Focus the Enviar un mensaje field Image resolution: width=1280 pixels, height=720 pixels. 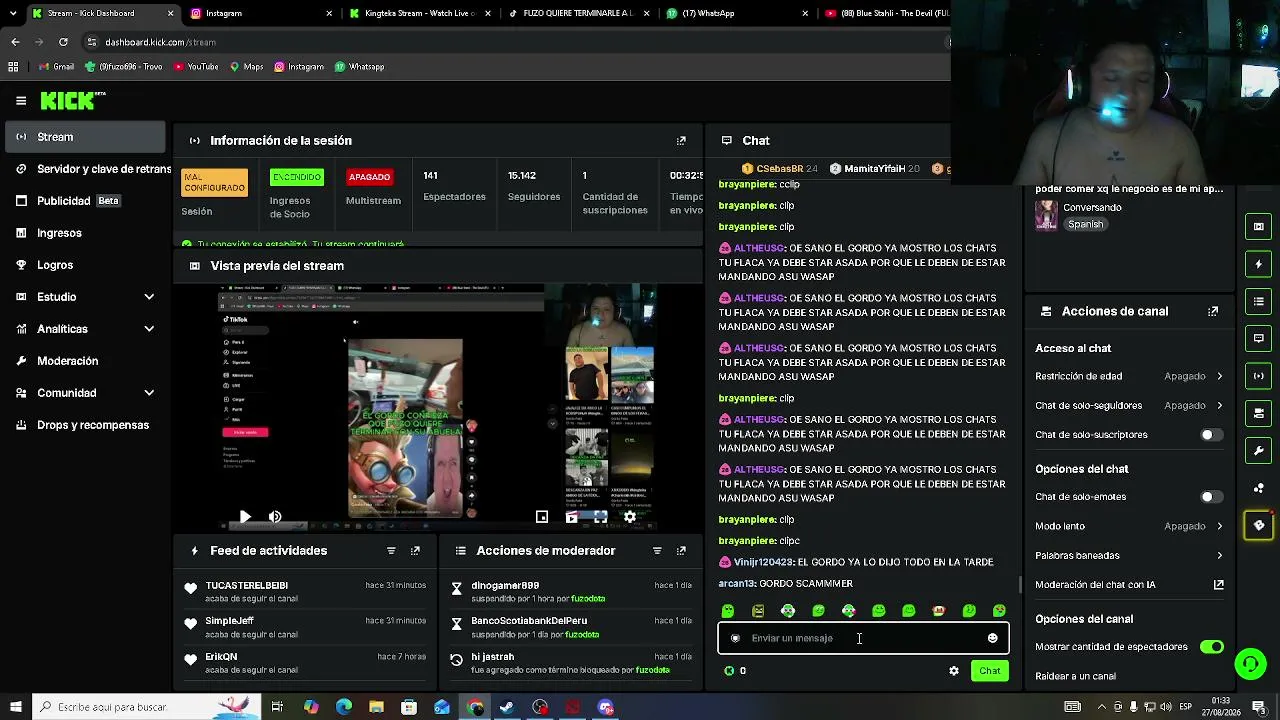coord(863,638)
